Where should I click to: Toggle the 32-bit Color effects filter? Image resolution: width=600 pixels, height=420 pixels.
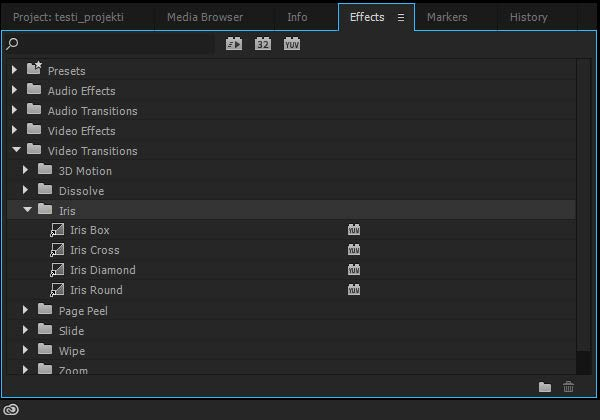(x=263, y=44)
